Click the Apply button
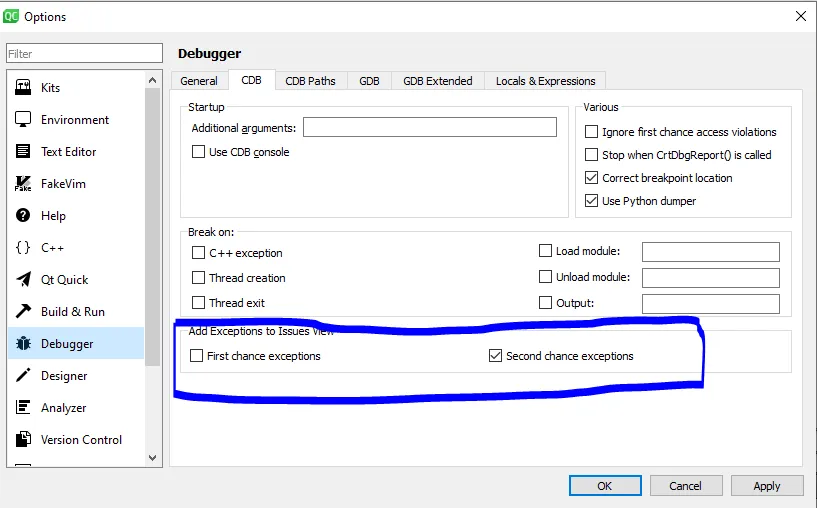817x508 pixels. click(767, 486)
